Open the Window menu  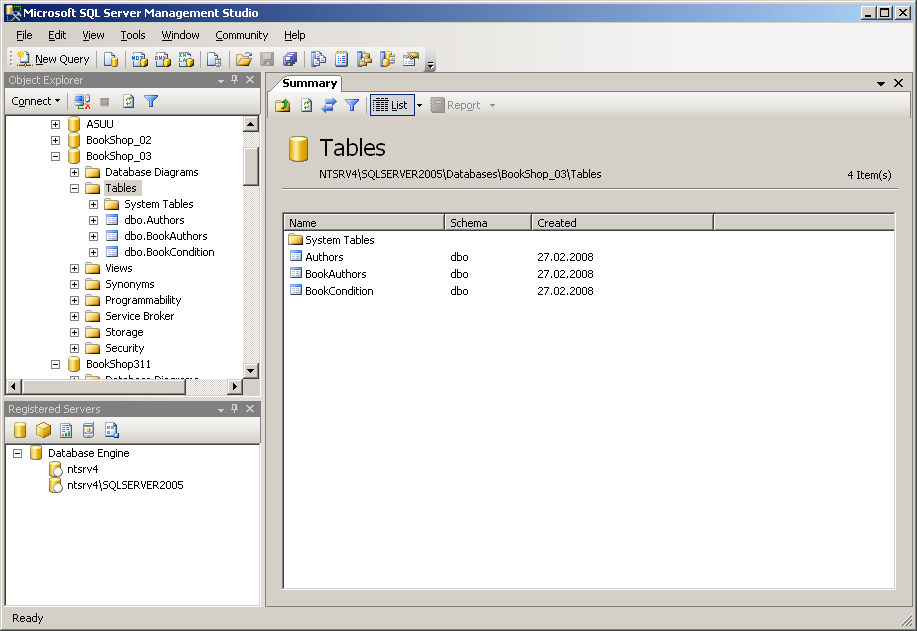coord(180,35)
